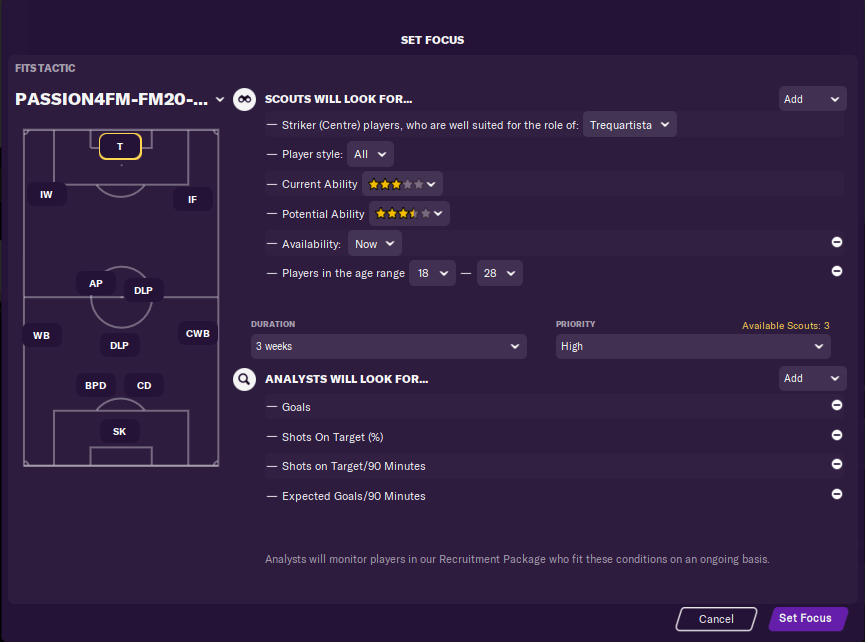Image resolution: width=865 pixels, height=642 pixels.
Task: Remove the age range condition
Action: point(836,271)
